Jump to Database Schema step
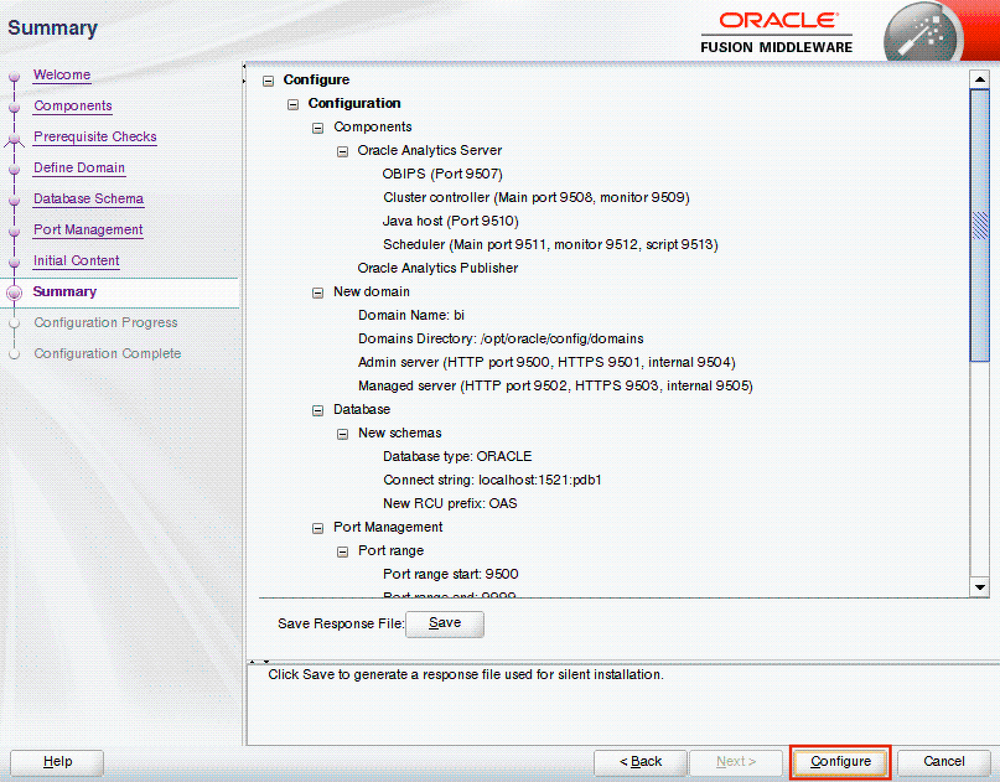The height and width of the screenshot is (782, 1000). (89, 198)
